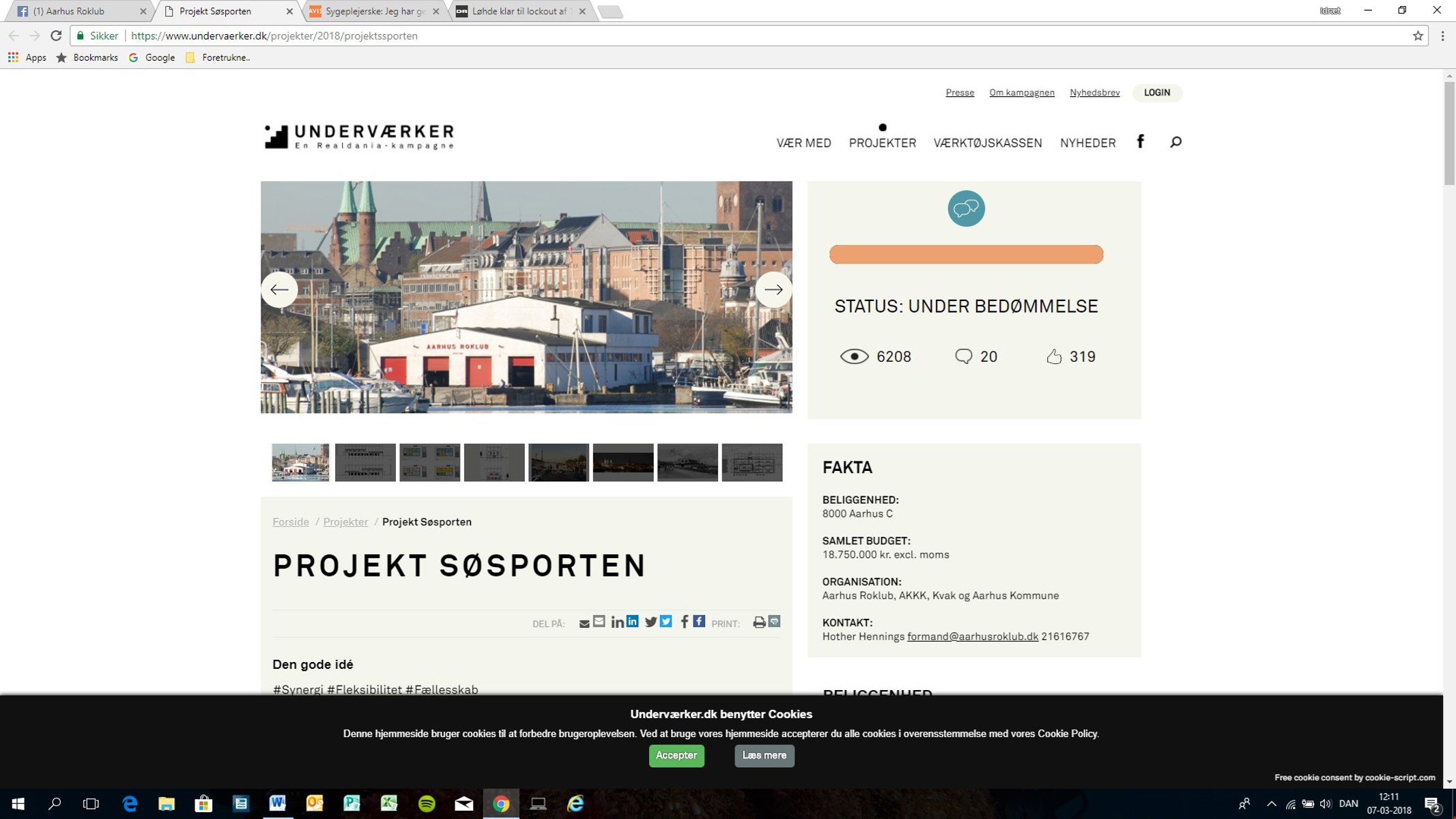Screen dimensions: 1456x819
Task: Select the second thumbnail with facade drawing
Action: [x=365, y=463]
